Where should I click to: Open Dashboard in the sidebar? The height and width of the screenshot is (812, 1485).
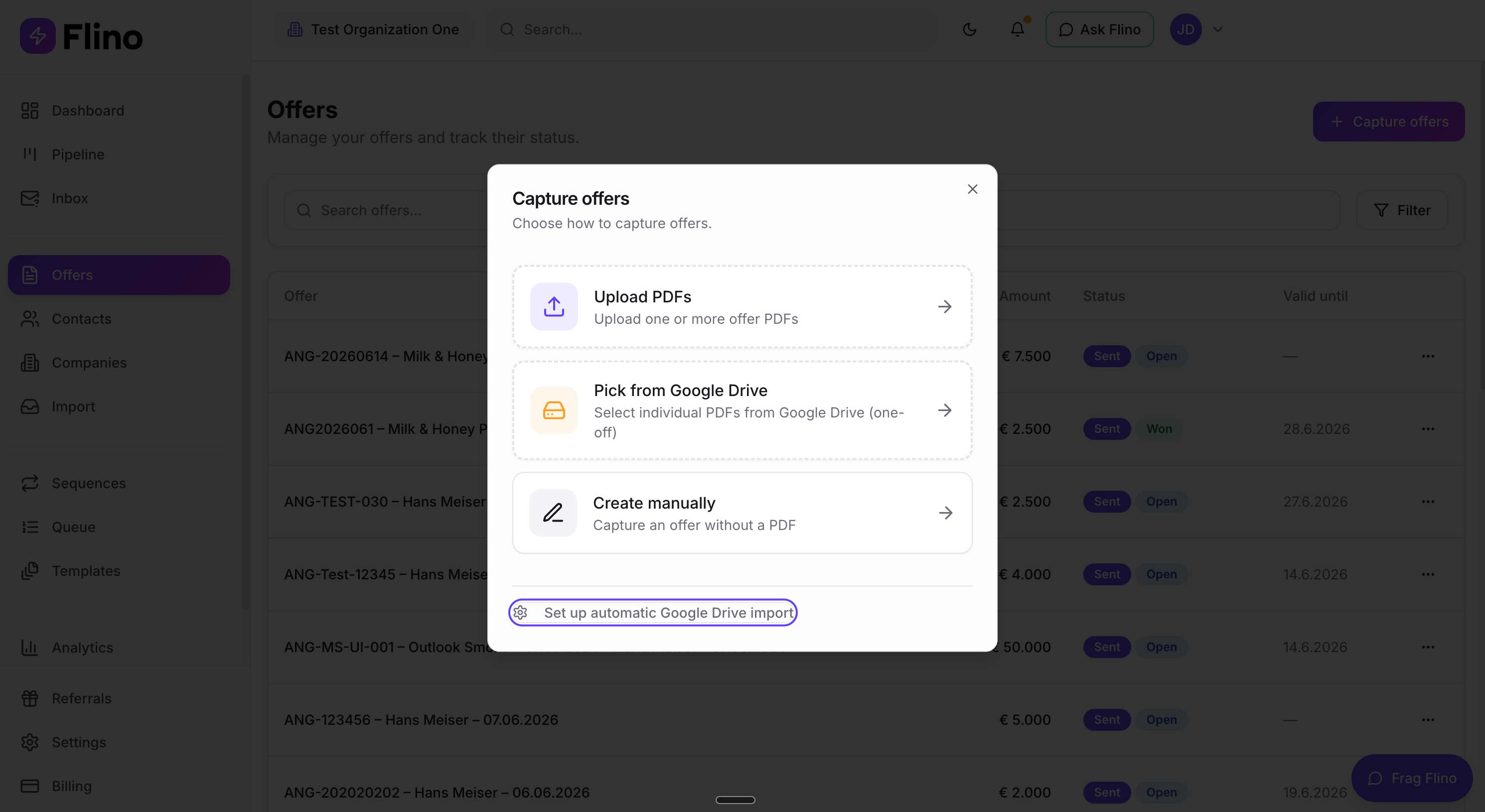click(x=119, y=111)
